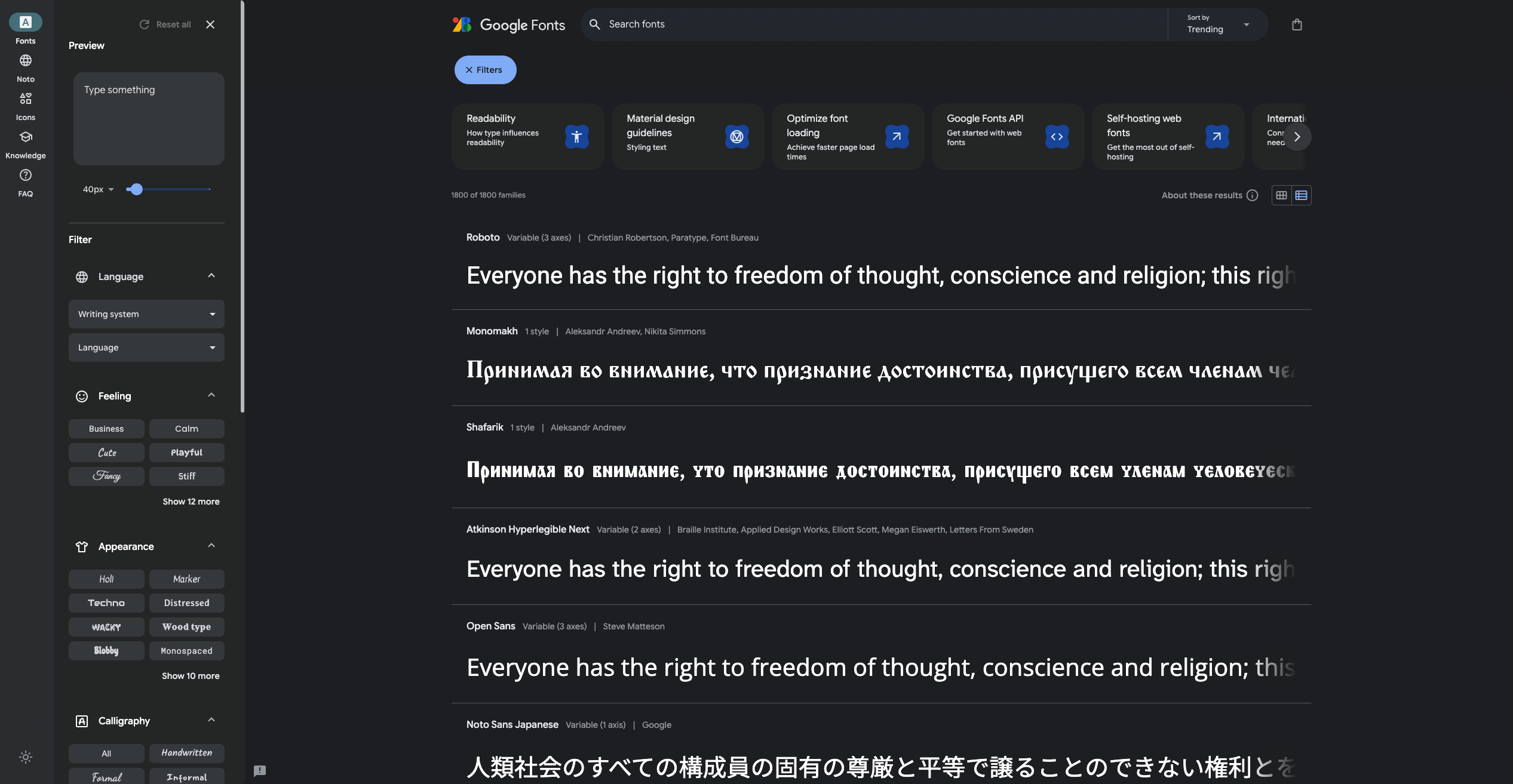Click the send feedback icon

click(260, 770)
